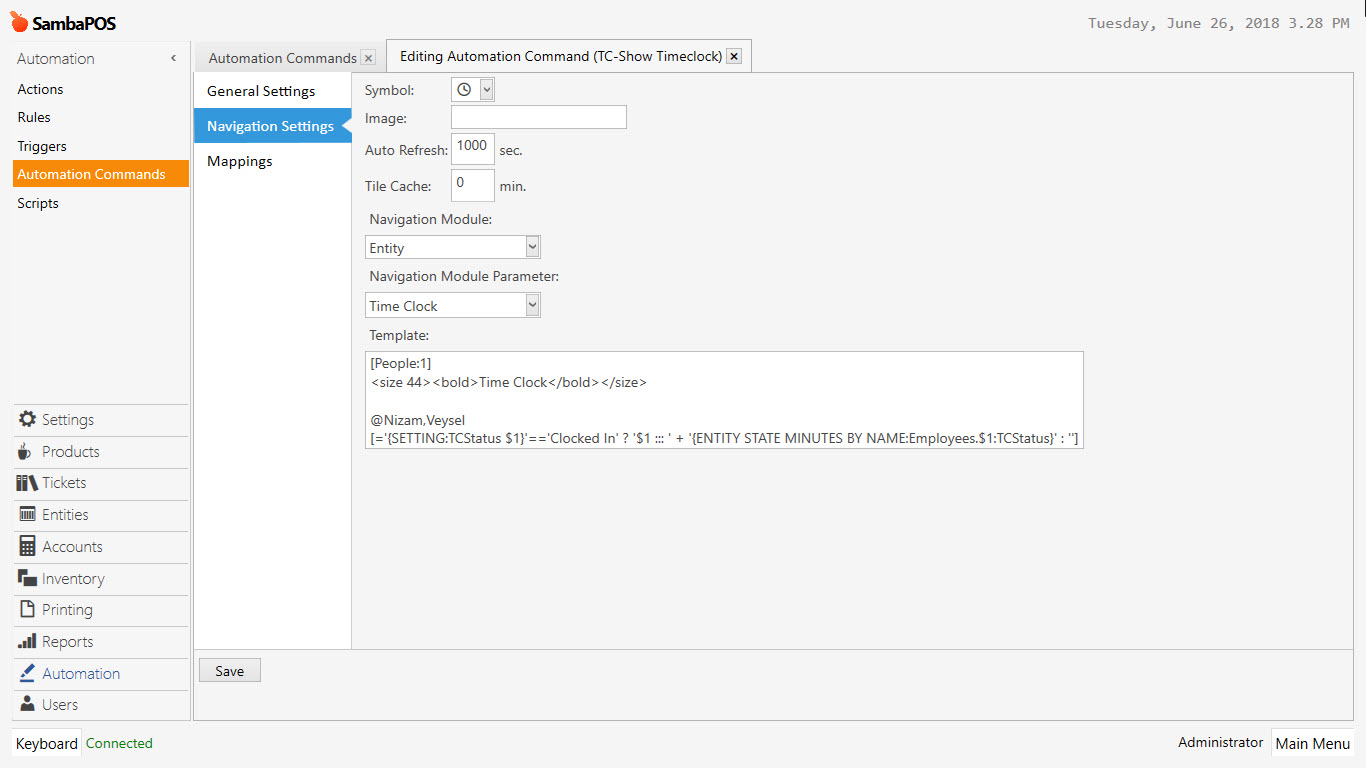Save the automation command
The image size is (1366, 768).
pos(229,670)
